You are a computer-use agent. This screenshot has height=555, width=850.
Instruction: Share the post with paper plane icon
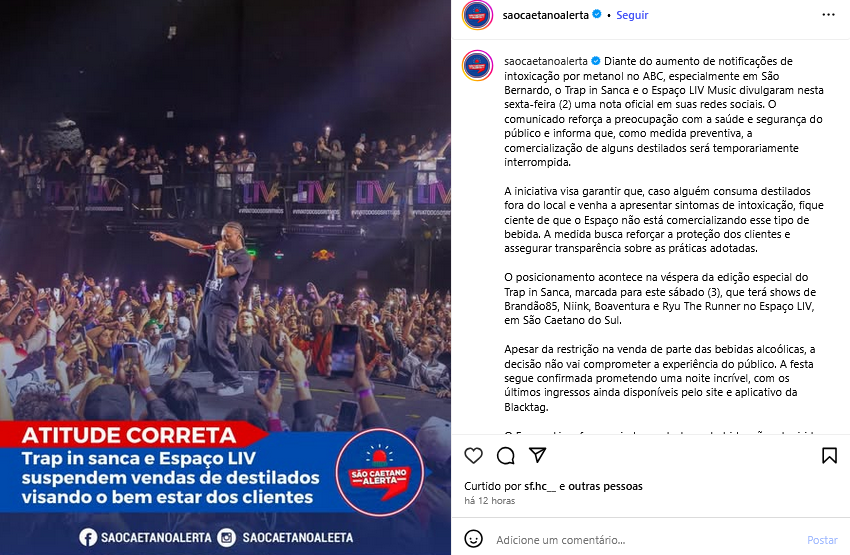pyautogui.click(x=537, y=455)
